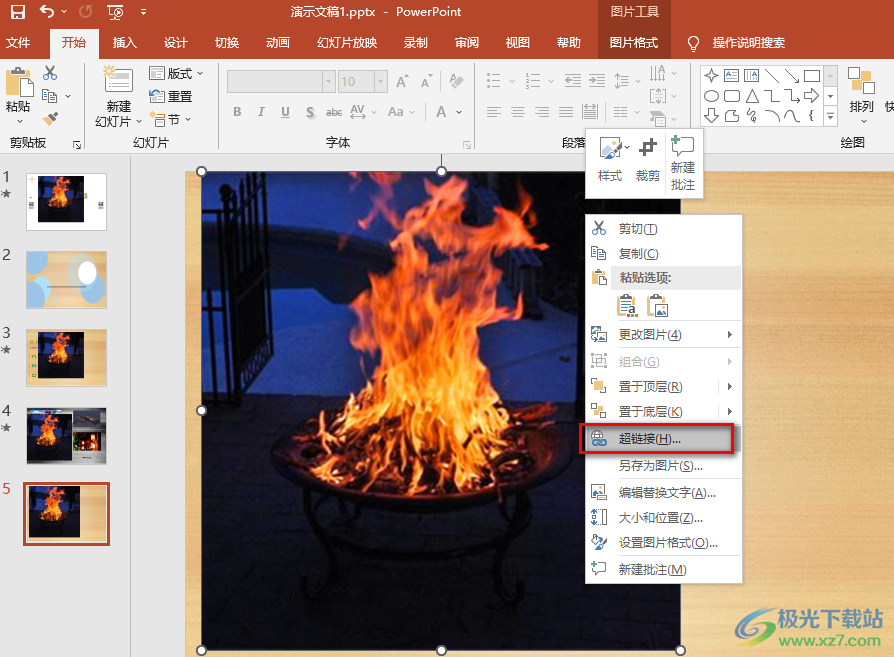Select the right arrow shape in gallery

click(x=811, y=96)
